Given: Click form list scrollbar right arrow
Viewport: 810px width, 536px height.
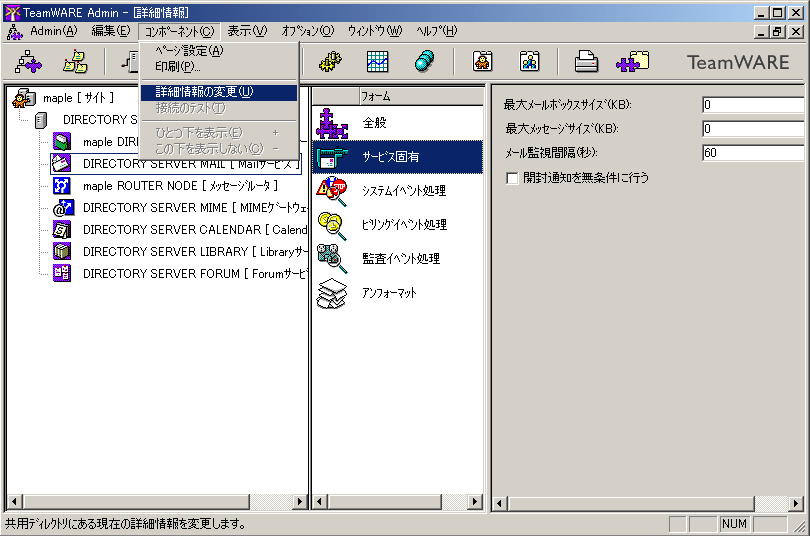Looking at the screenshot, I should pyautogui.click(x=476, y=501).
